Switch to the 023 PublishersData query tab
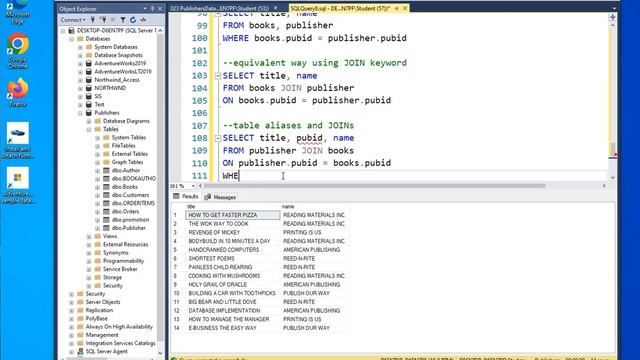Screen dimensions: 640x360 click(220, 8)
